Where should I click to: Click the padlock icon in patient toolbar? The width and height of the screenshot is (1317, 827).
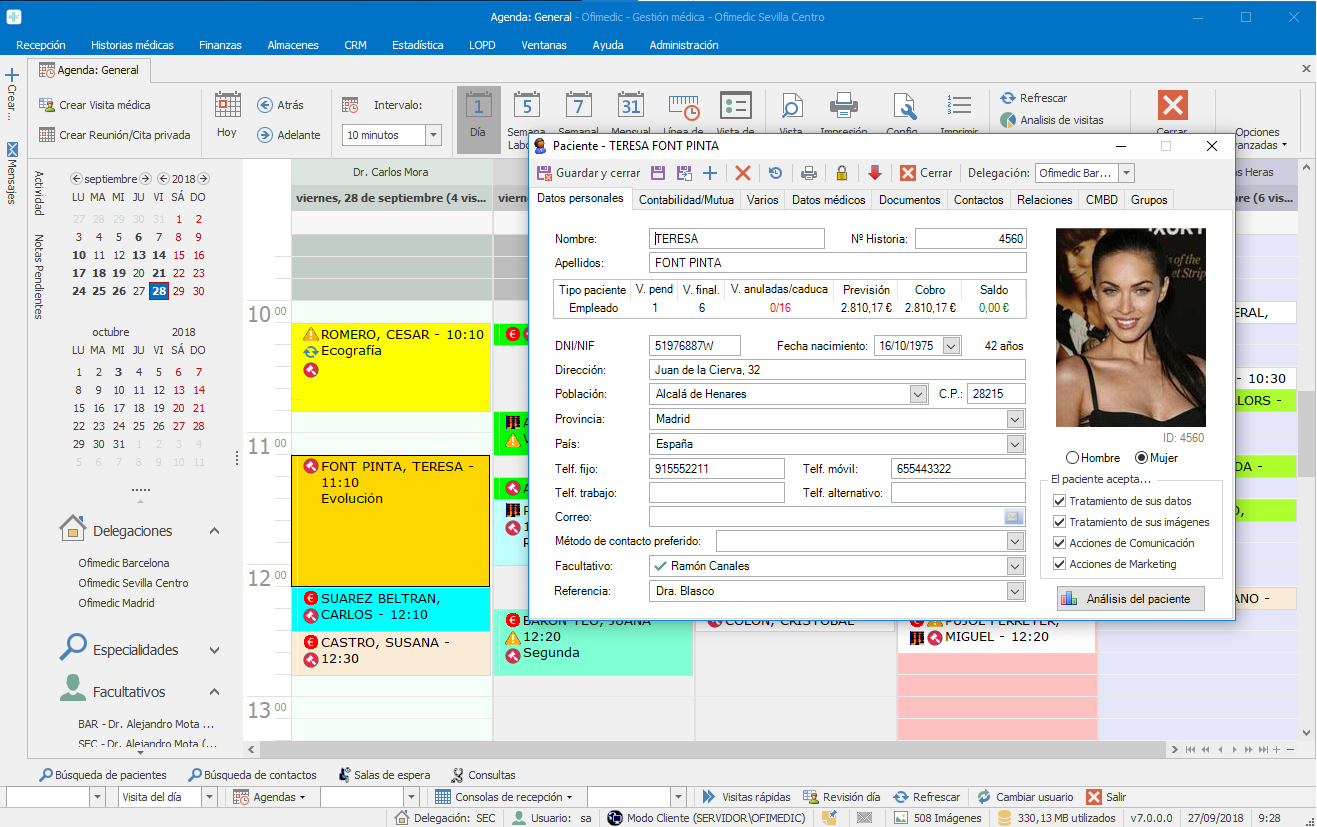point(842,173)
